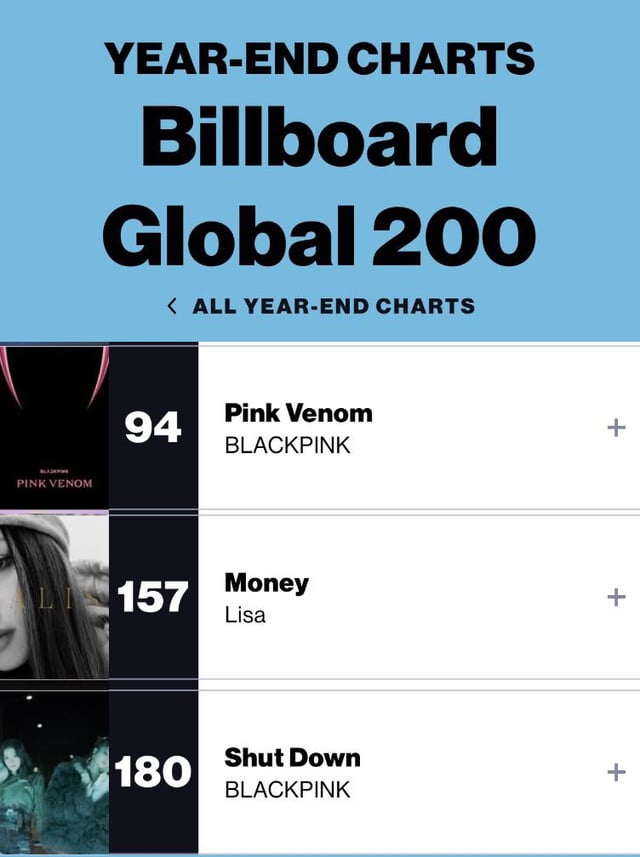Click rank 180 beside Shut Down

coord(154,772)
